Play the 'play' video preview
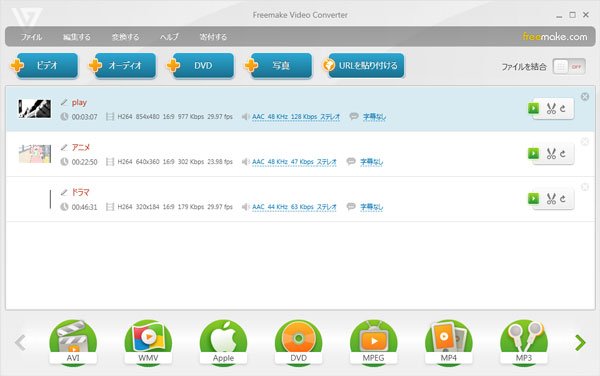This screenshot has width=600, height=376. click(x=533, y=108)
